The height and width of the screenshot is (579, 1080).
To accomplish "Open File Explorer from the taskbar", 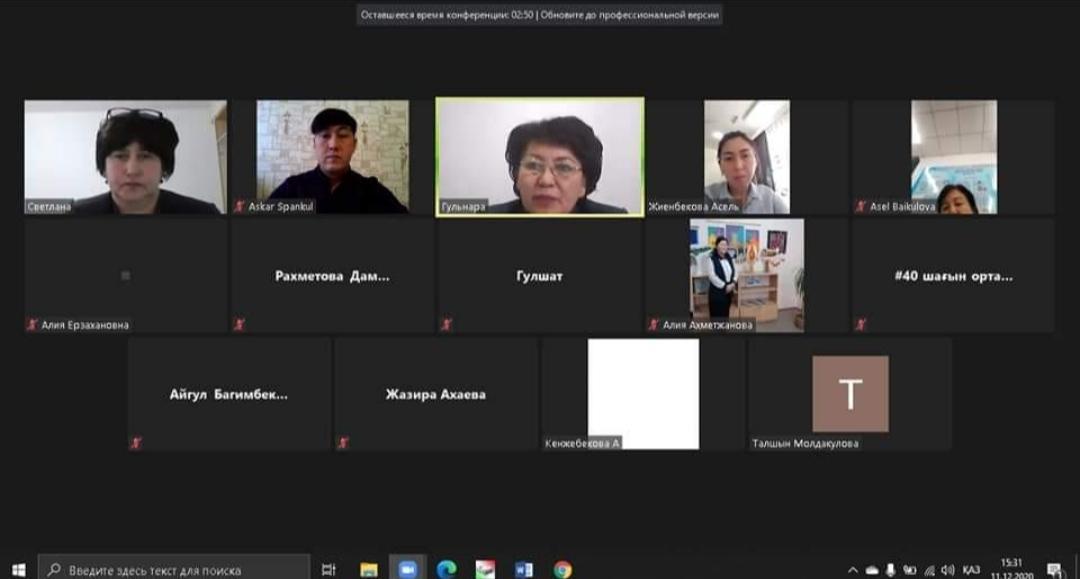I will [369, 570].
